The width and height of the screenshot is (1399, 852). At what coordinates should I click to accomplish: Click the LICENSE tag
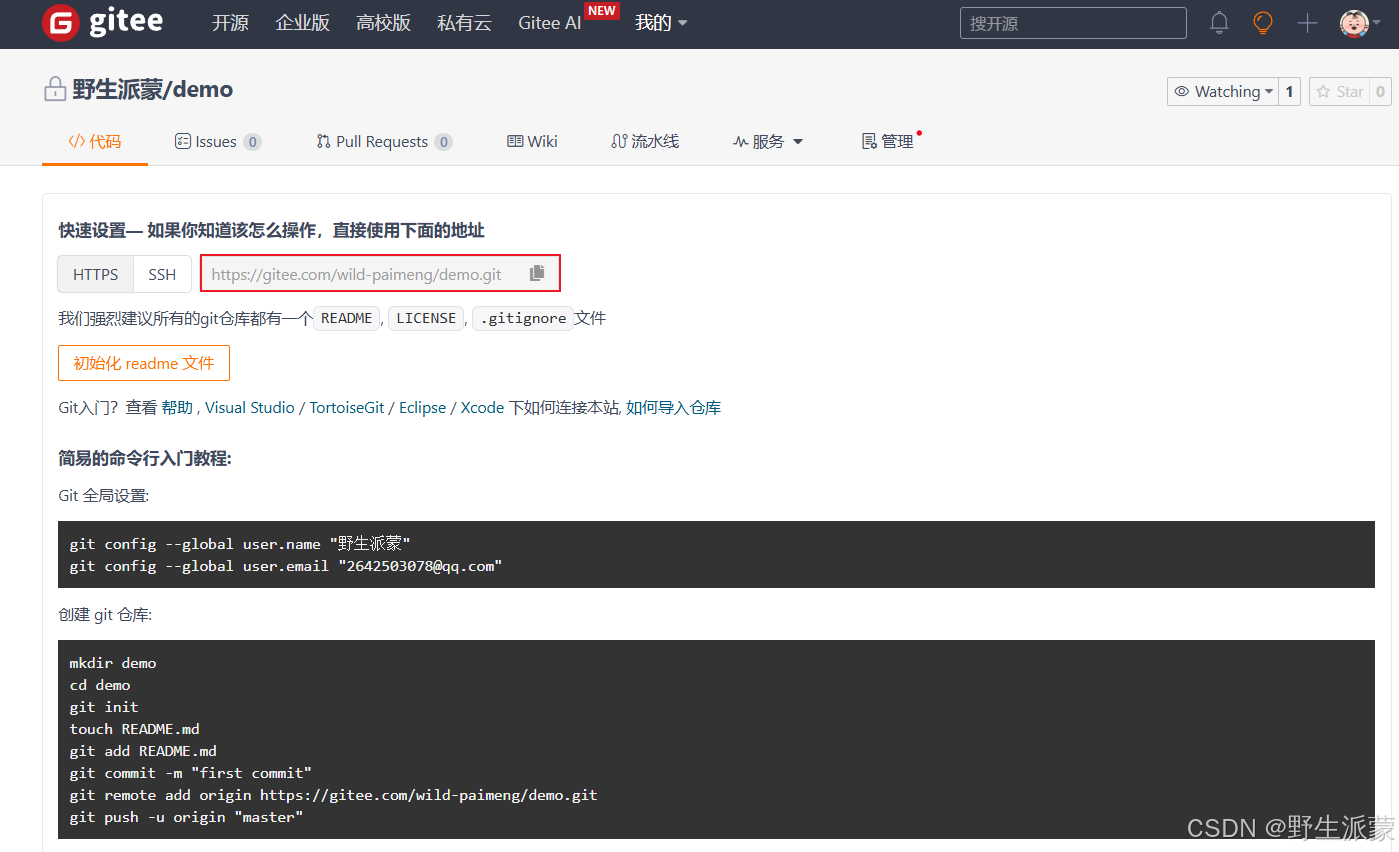click(x=426, y=319)
